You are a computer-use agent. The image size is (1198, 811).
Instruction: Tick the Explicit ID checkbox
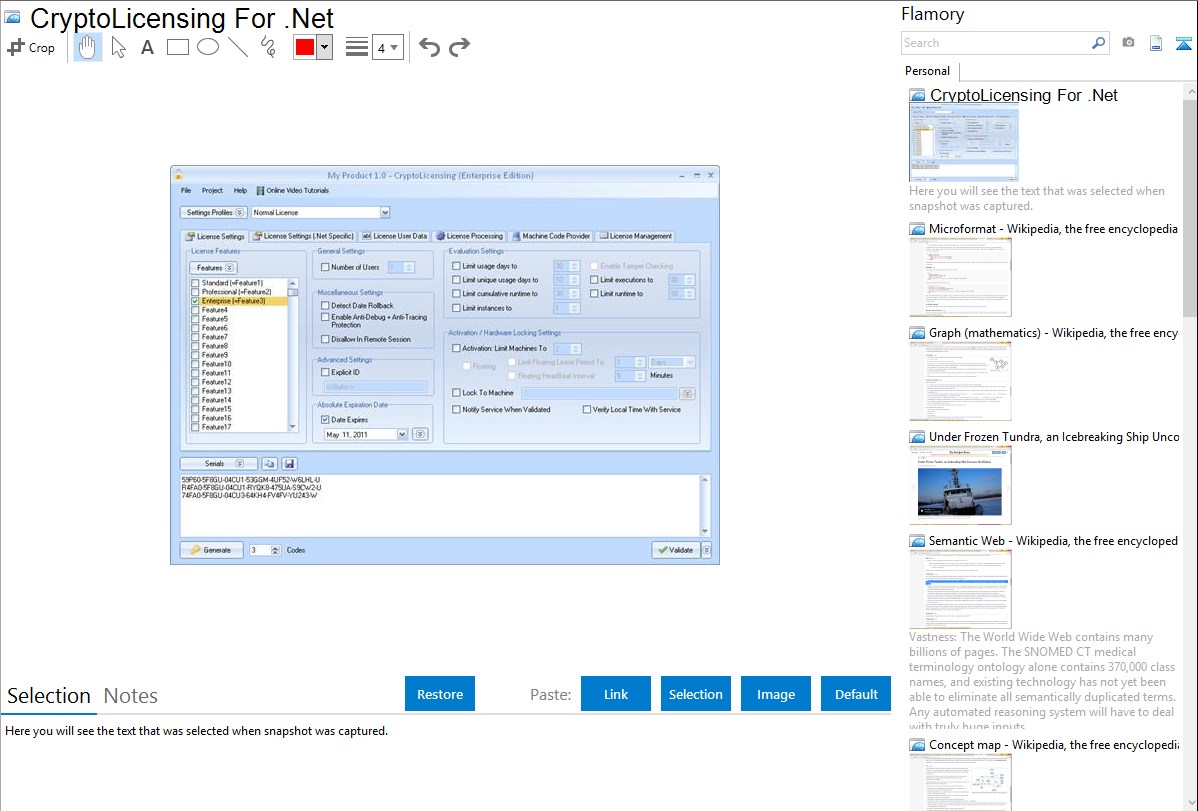(x=325, y=372)
